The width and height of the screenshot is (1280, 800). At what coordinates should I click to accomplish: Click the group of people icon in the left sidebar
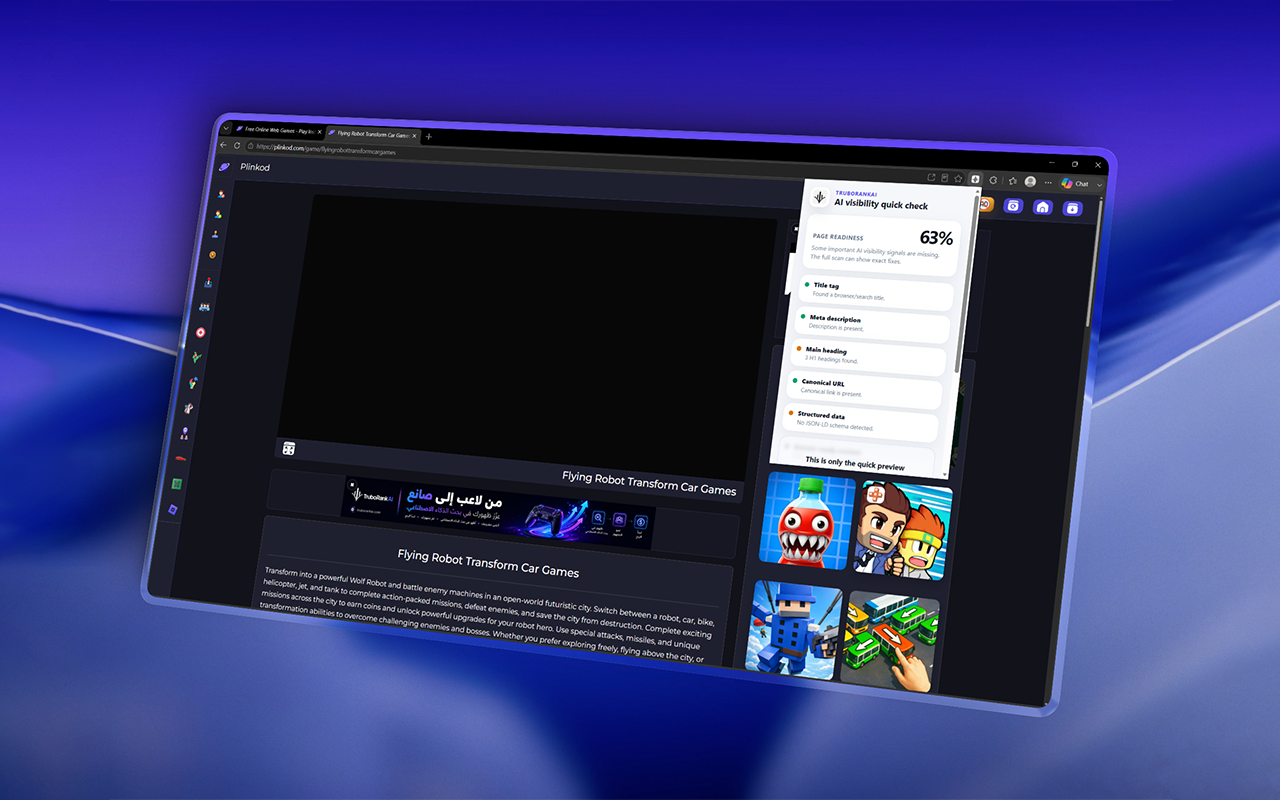click(205, 307)
